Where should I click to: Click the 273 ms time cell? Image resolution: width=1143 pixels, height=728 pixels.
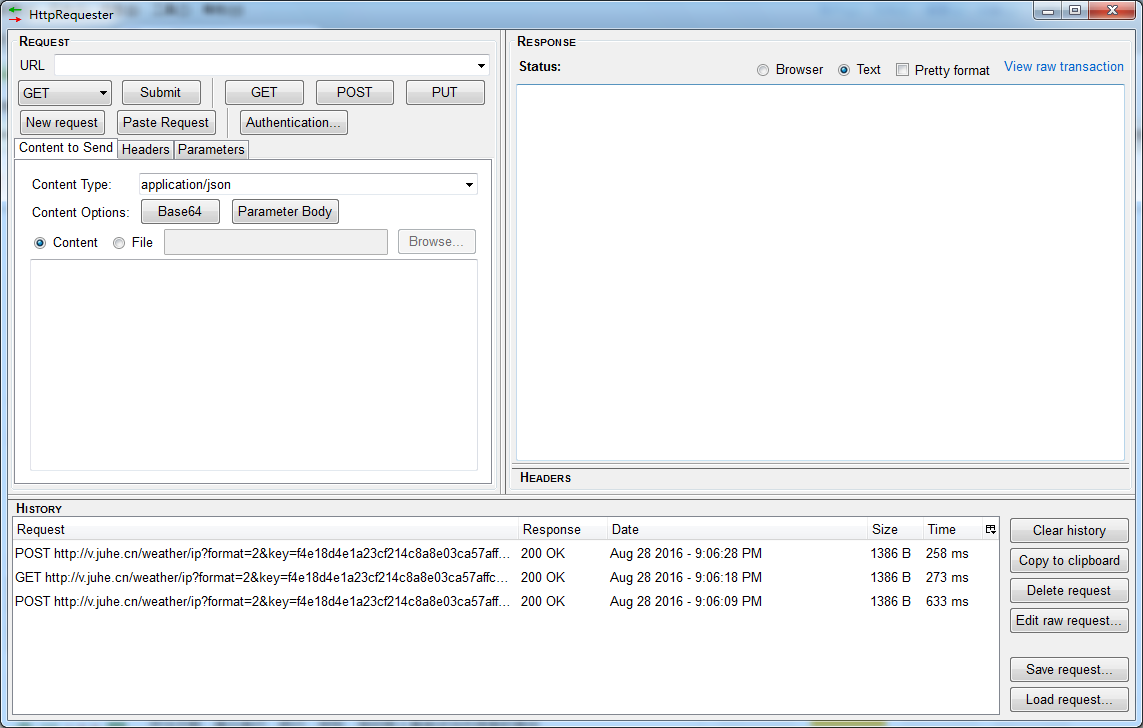coord(947,578)
